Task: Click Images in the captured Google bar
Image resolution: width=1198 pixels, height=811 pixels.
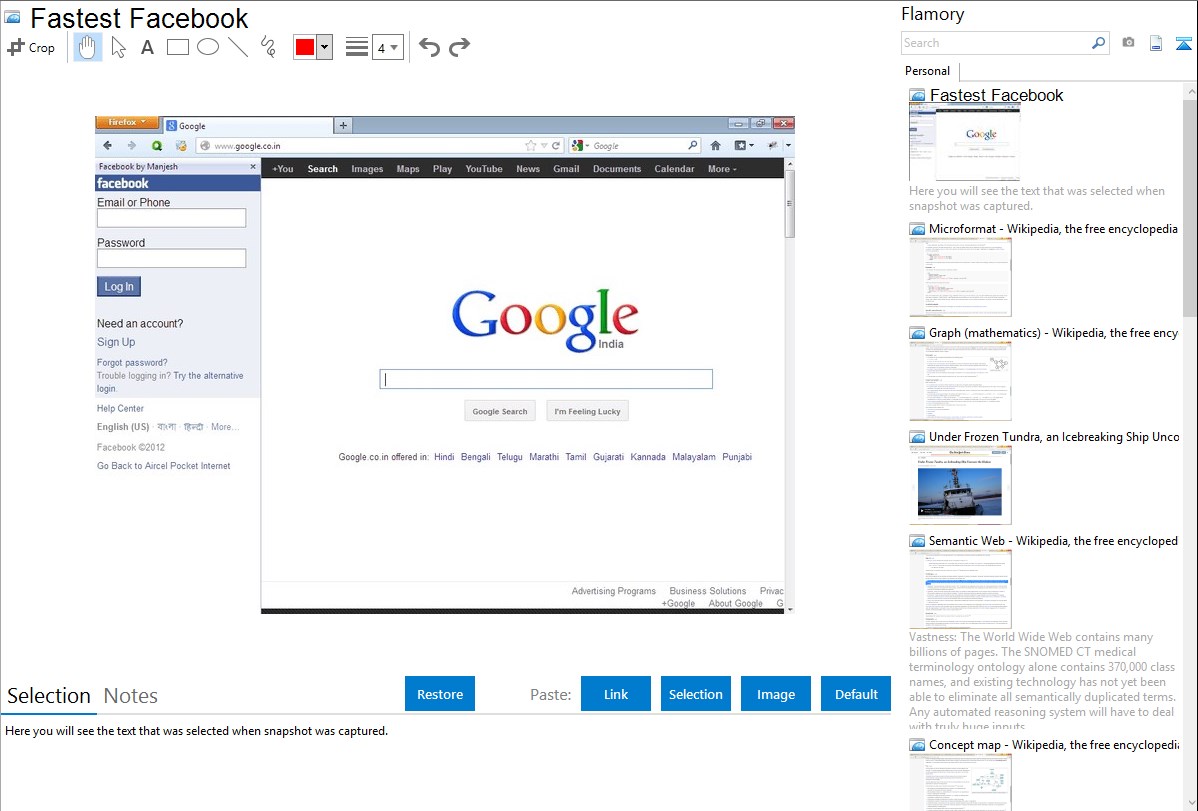Action: [x=367, y=169]
